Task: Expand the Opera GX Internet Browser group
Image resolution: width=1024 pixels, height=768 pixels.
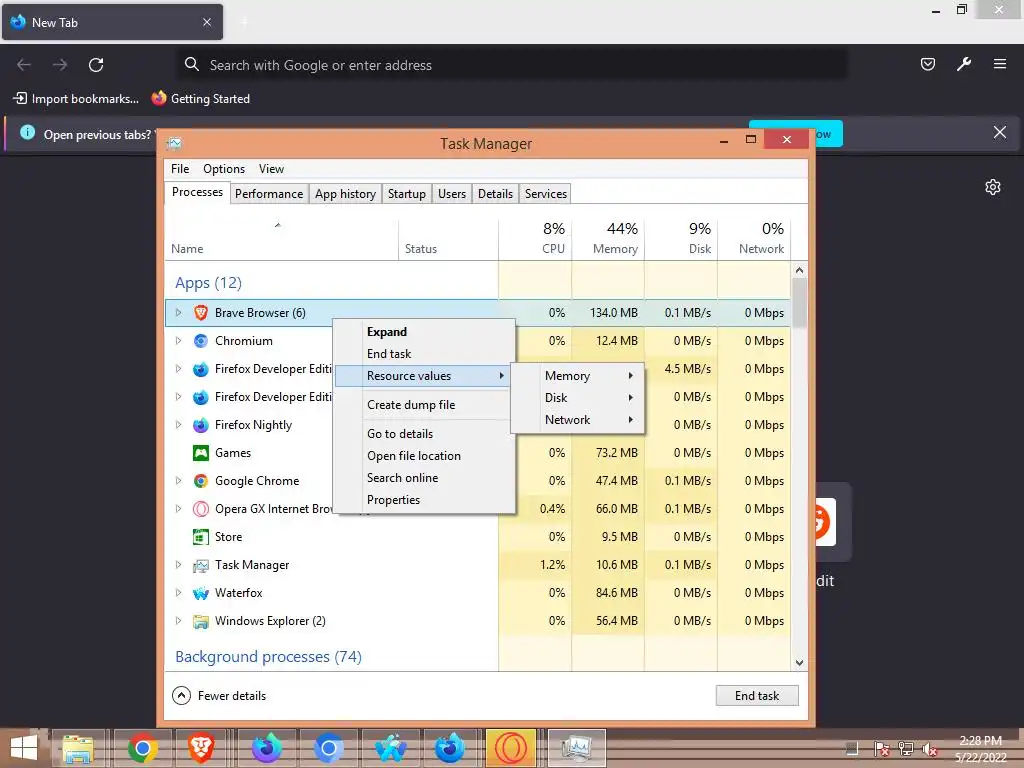Action: pos(178,509)
